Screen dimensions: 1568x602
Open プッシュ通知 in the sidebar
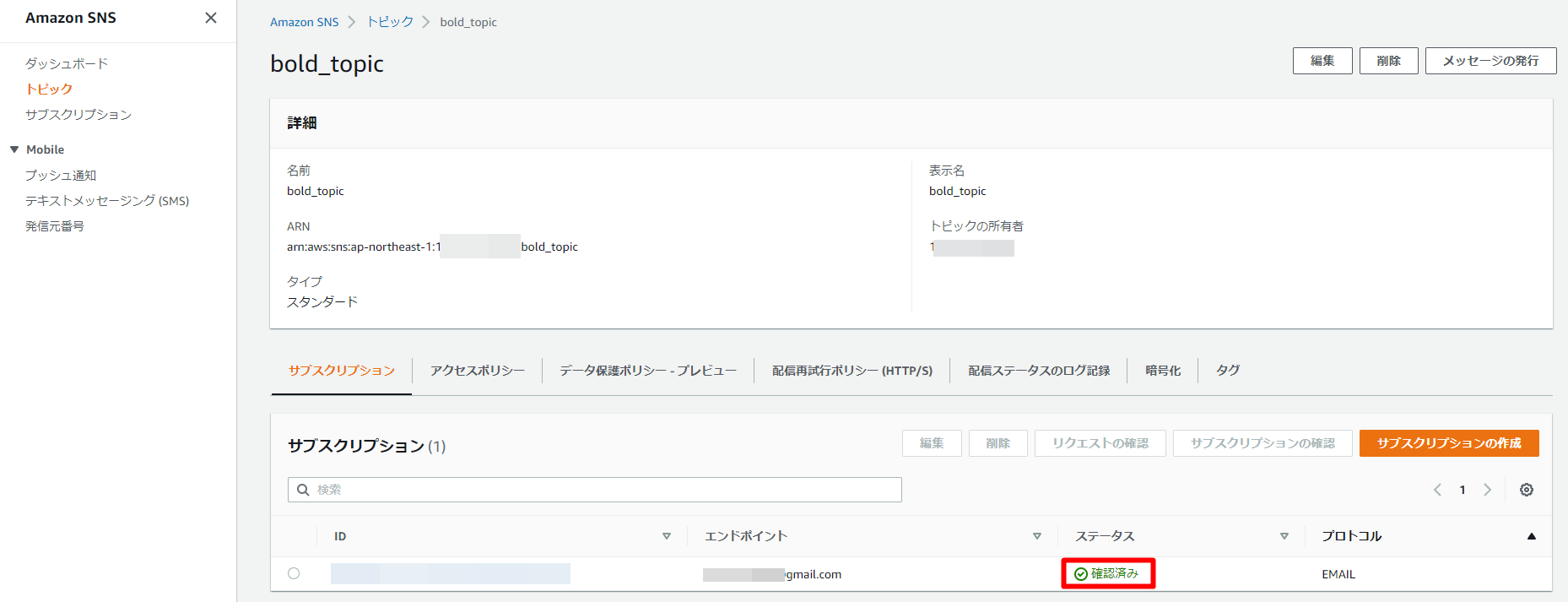pyautogui.click(x=61, y=175)
